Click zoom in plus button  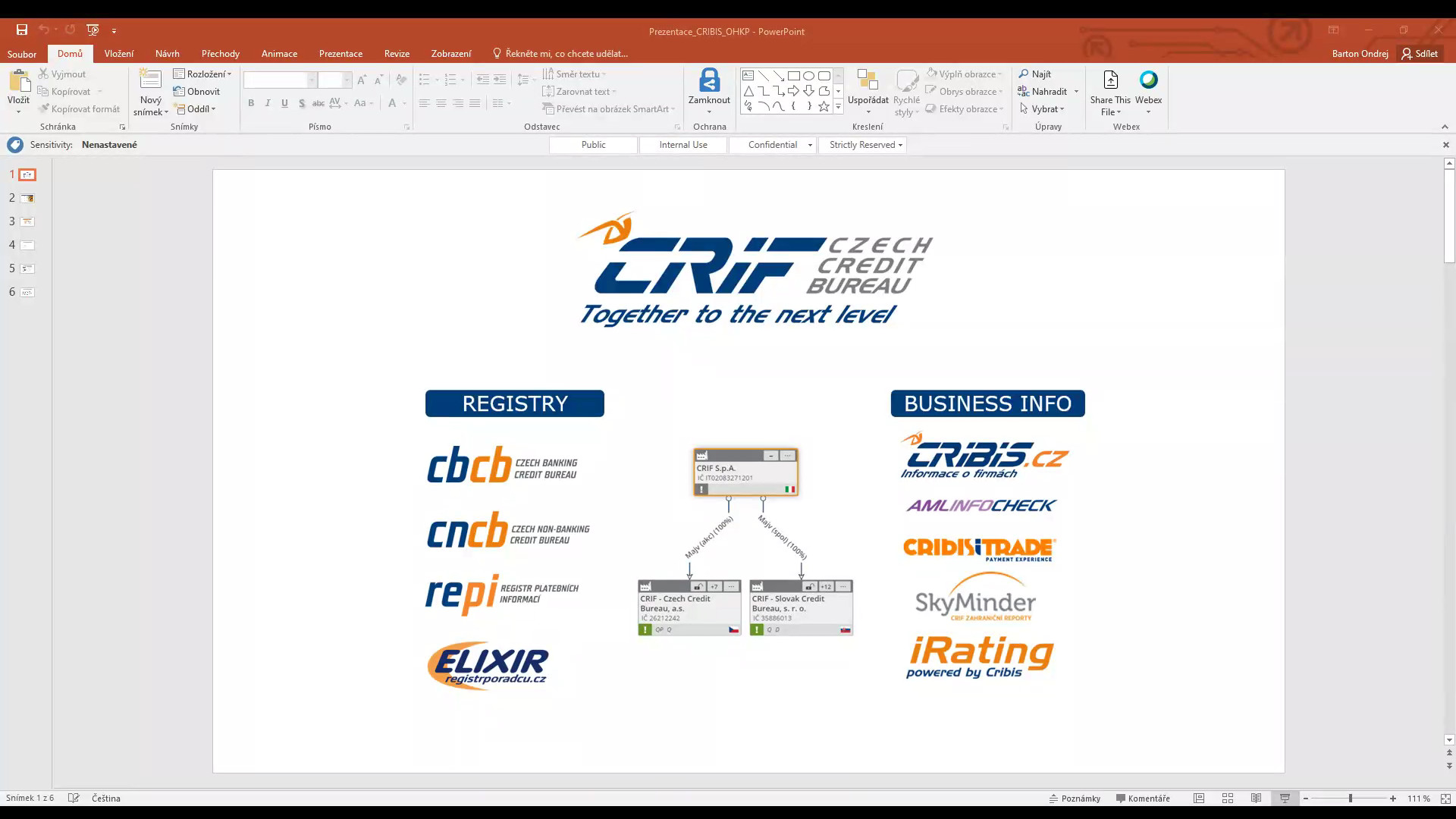pos(1393,798)
